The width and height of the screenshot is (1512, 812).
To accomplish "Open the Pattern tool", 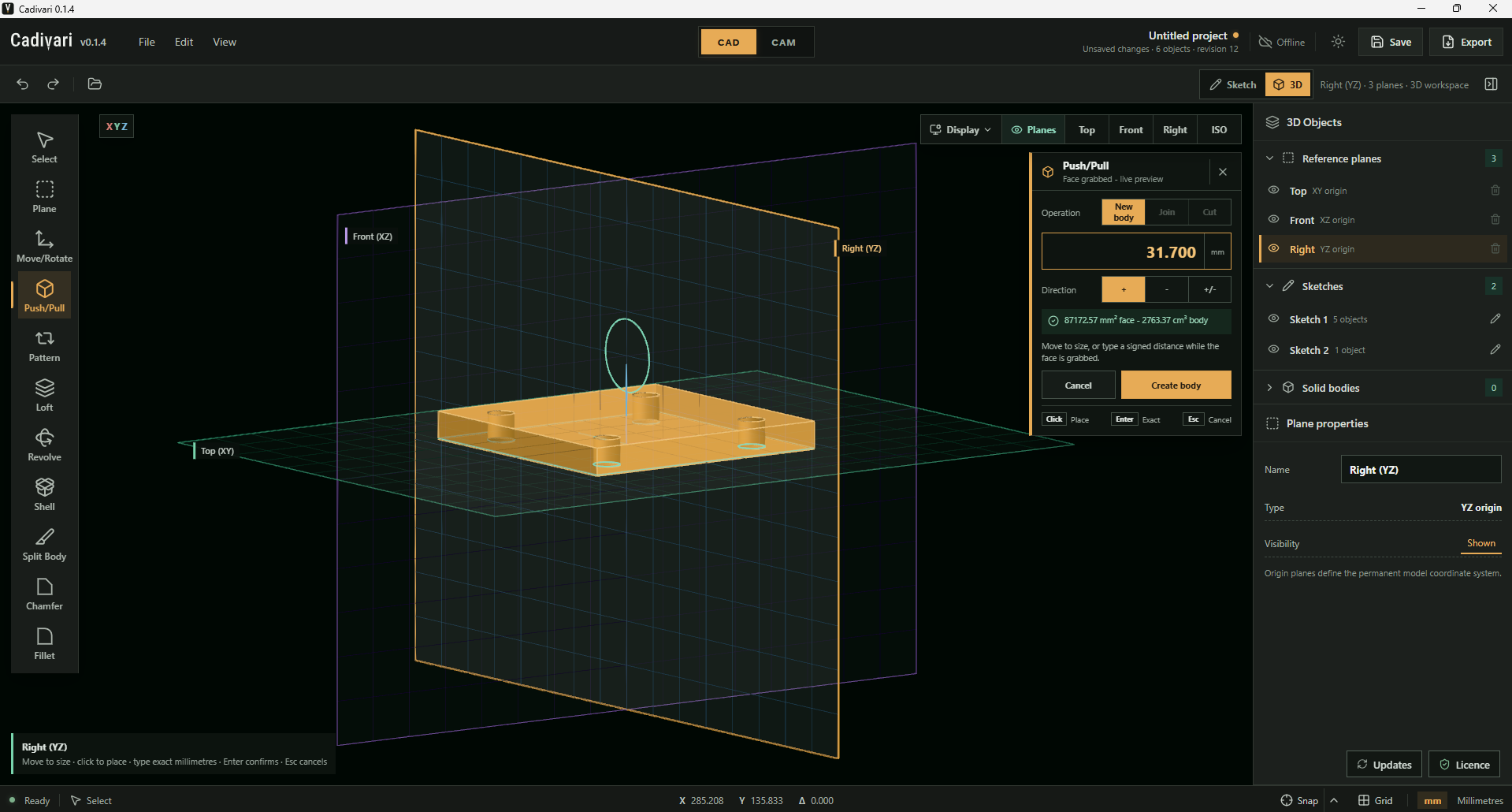I will pos(45,346).
